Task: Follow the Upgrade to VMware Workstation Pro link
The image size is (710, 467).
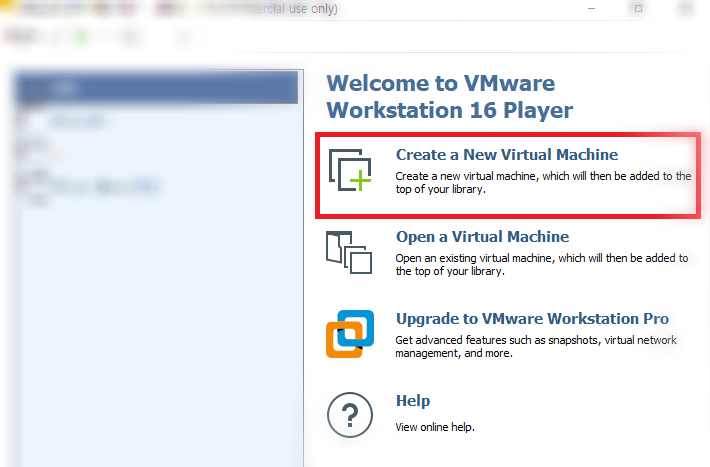Action: 532,319
